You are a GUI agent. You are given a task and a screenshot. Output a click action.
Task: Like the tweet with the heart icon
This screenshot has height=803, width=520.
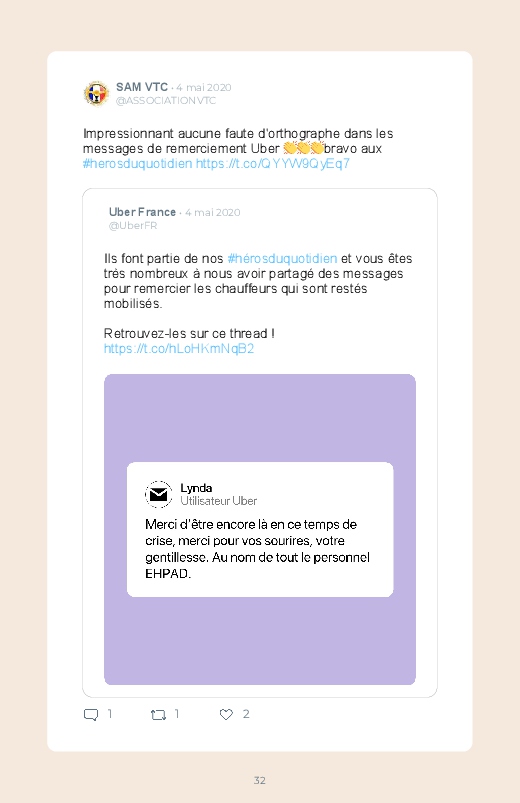(x=226, y=714)
